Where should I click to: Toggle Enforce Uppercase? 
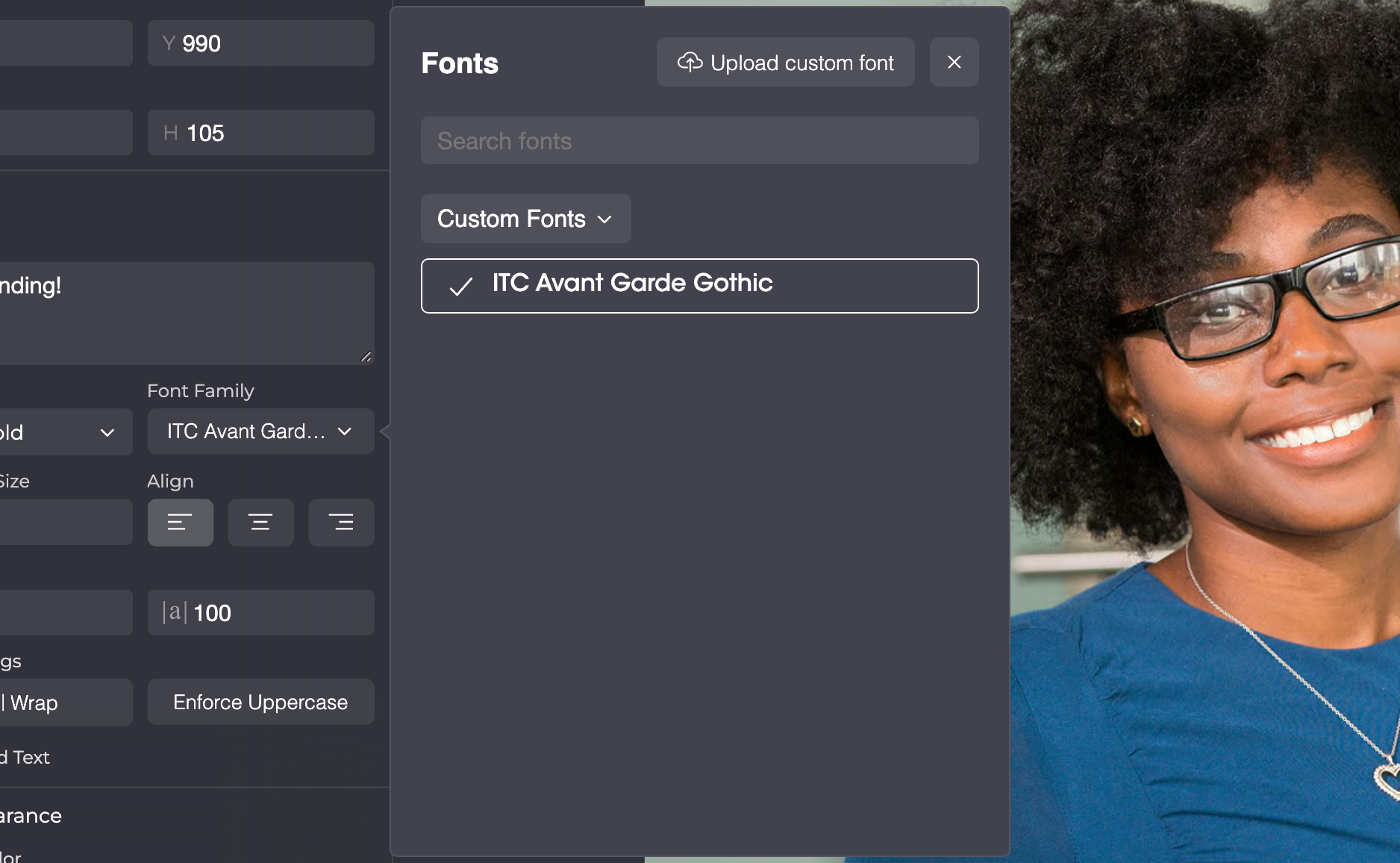260,702
